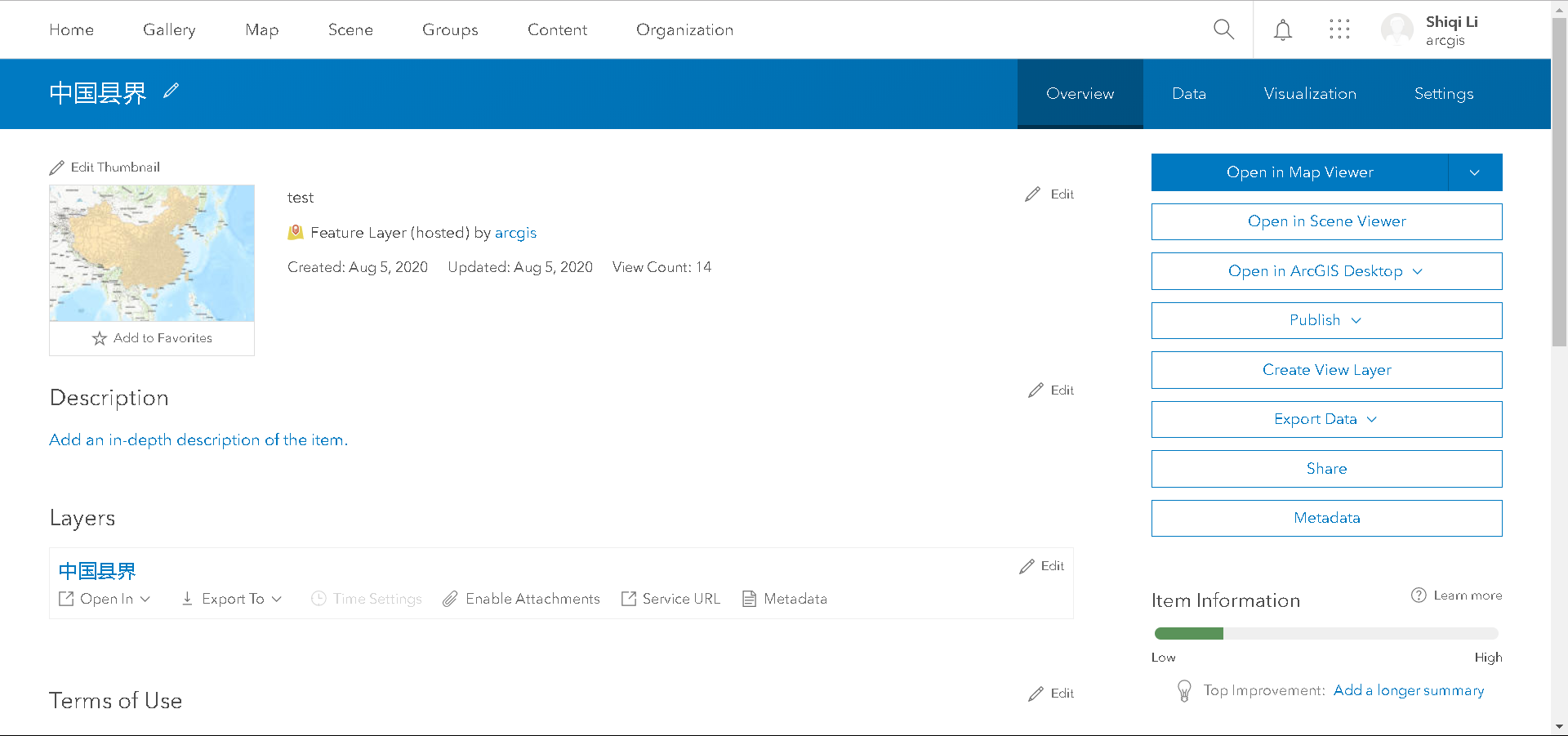The width and height of the screenshot is (1568, 736).
Task: Open the Groups navigation item
Action: click(450, 29)
